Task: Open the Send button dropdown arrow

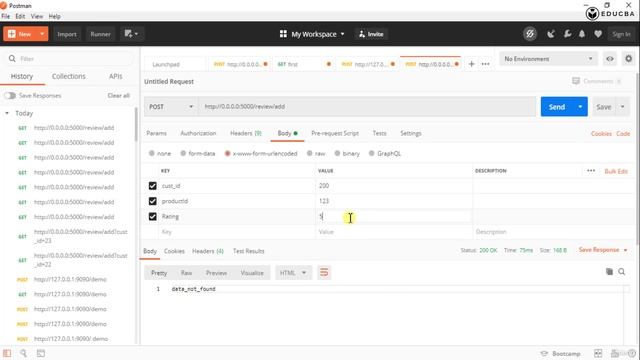Action: point(580,107)
